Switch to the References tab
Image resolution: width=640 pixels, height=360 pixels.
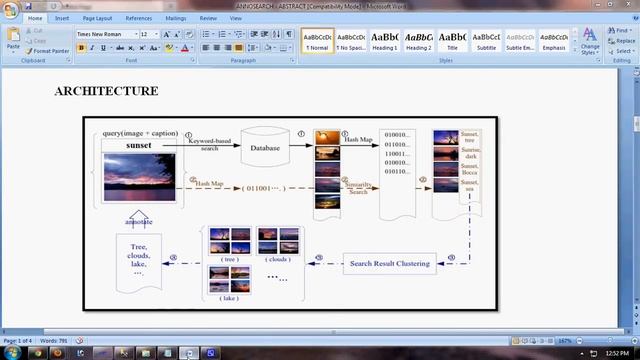pyautogui.click(x=139, y=18)
